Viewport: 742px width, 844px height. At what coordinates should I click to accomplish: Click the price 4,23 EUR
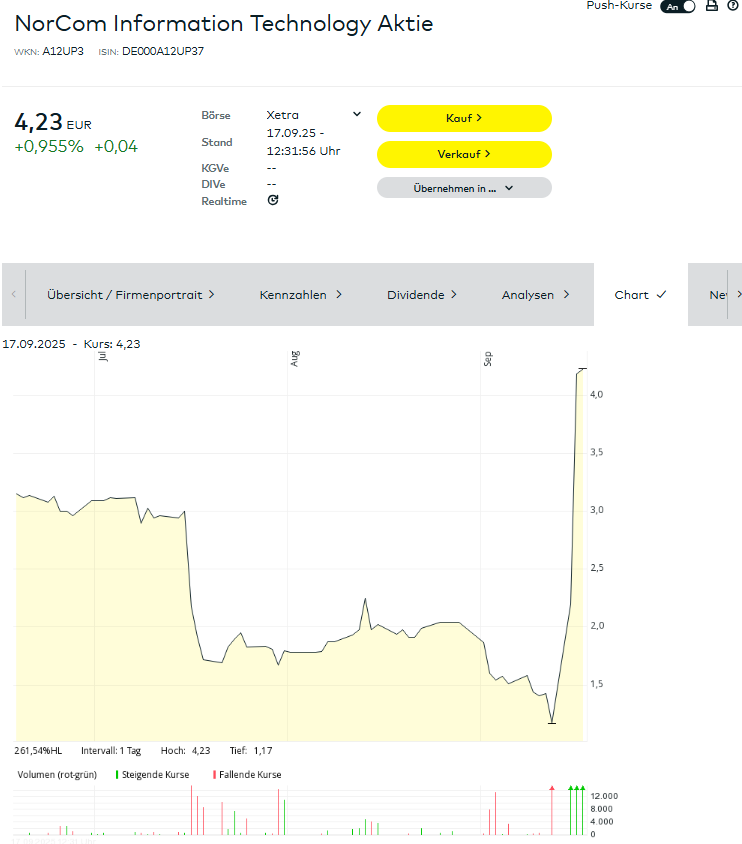(53, 122)
